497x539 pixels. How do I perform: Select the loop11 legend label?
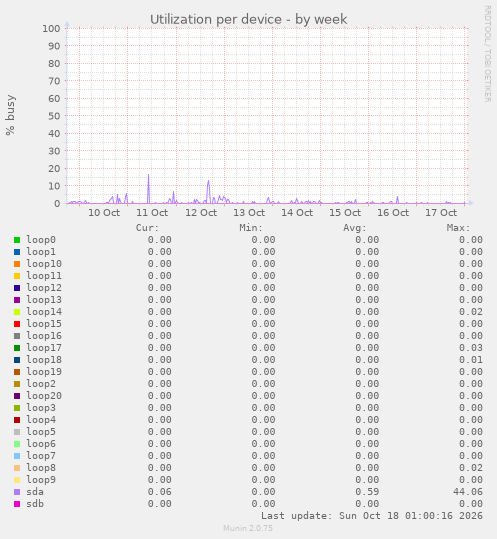click(x=44, y=276)
